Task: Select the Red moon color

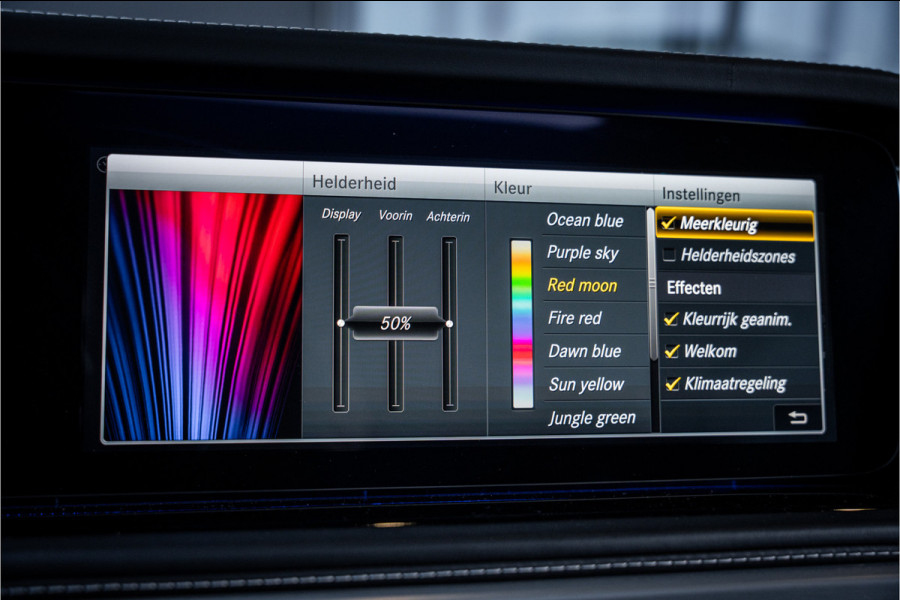Action: pyautogui.click(x=582, y=286)
